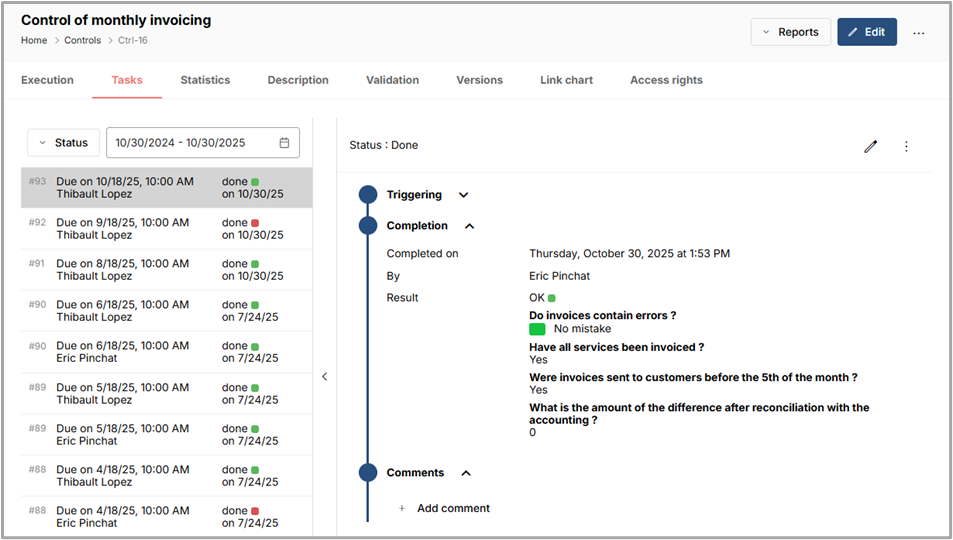Click the Edit button

(866, 32)
